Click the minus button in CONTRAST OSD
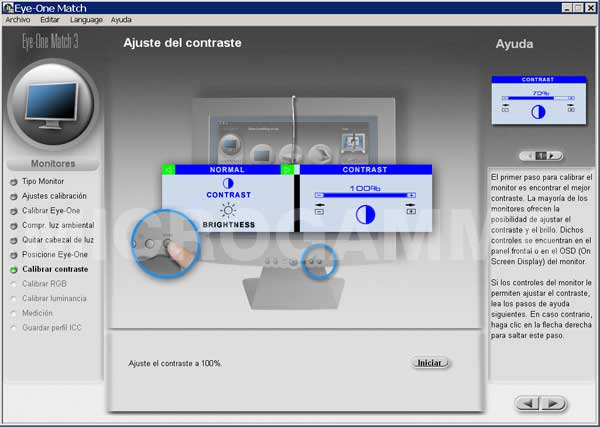Image resolution: width=600 pixels, height=427 pixels. (320, 211)
